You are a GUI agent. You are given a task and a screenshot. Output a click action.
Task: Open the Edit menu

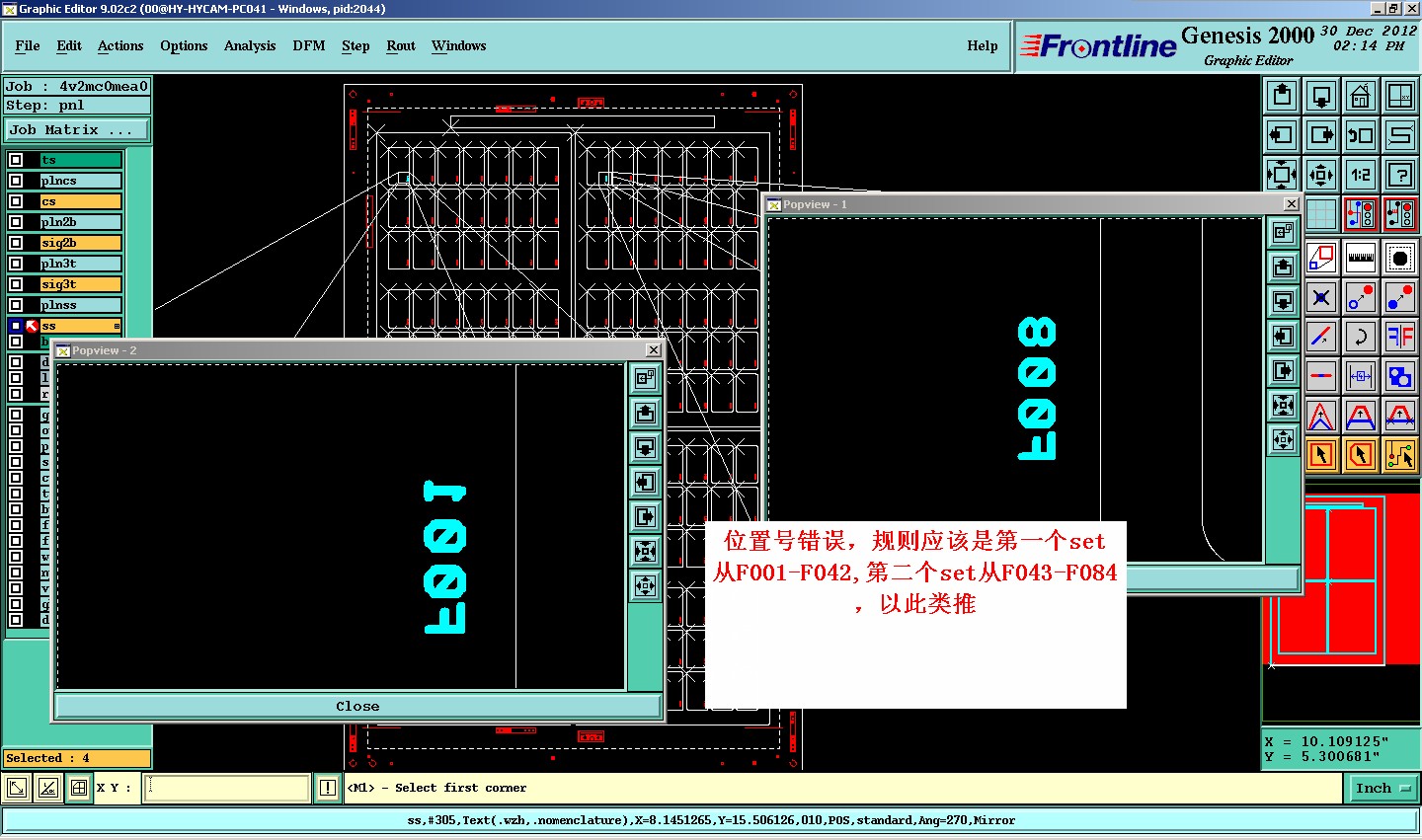pos(69,45)
